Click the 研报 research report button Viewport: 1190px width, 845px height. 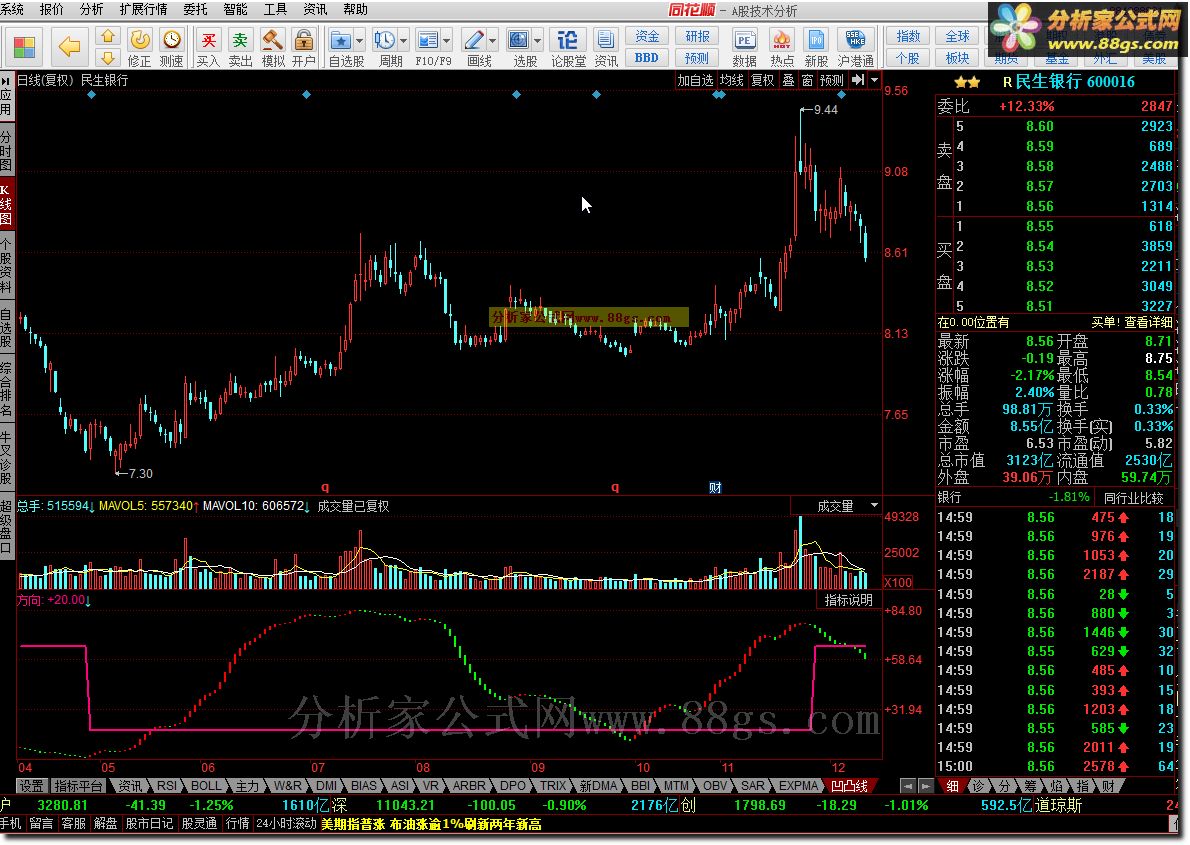coord(697,36)
